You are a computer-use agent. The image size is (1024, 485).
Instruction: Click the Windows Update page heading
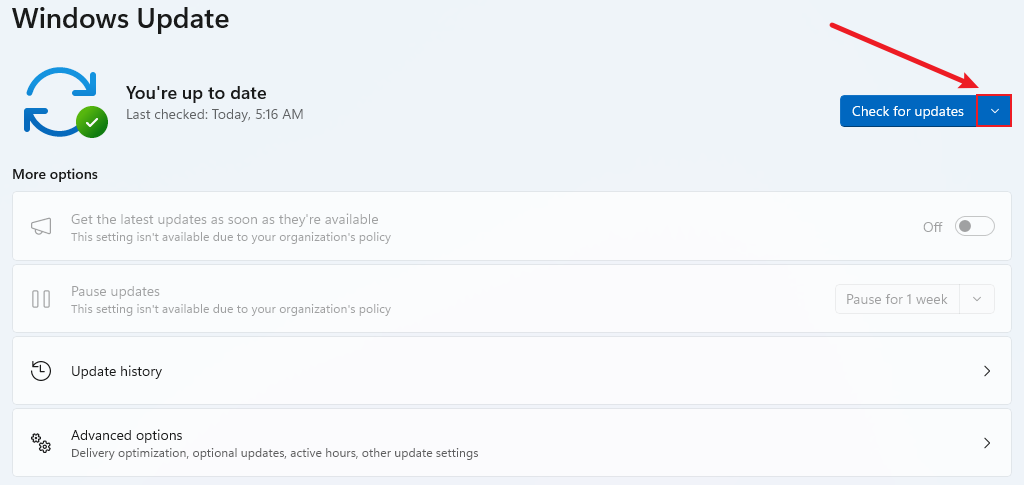coord(121,18)
